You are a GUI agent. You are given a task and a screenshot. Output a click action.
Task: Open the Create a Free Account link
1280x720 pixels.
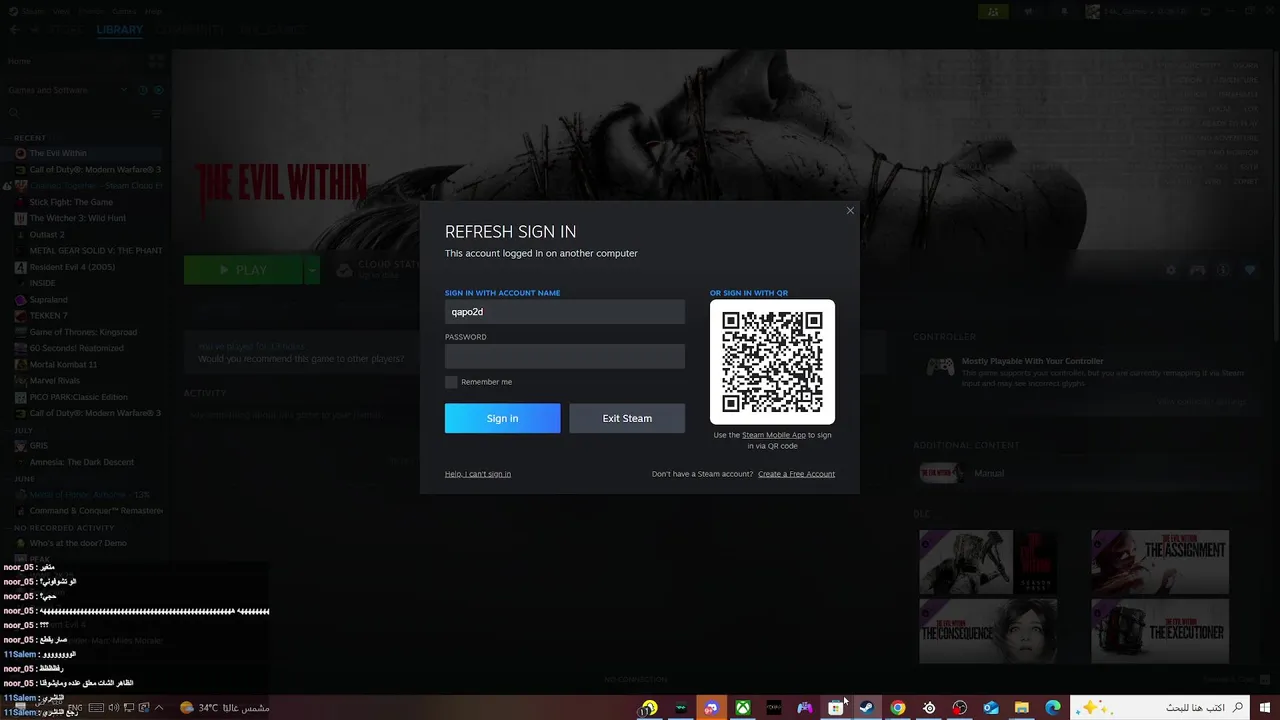click(796, 474)
